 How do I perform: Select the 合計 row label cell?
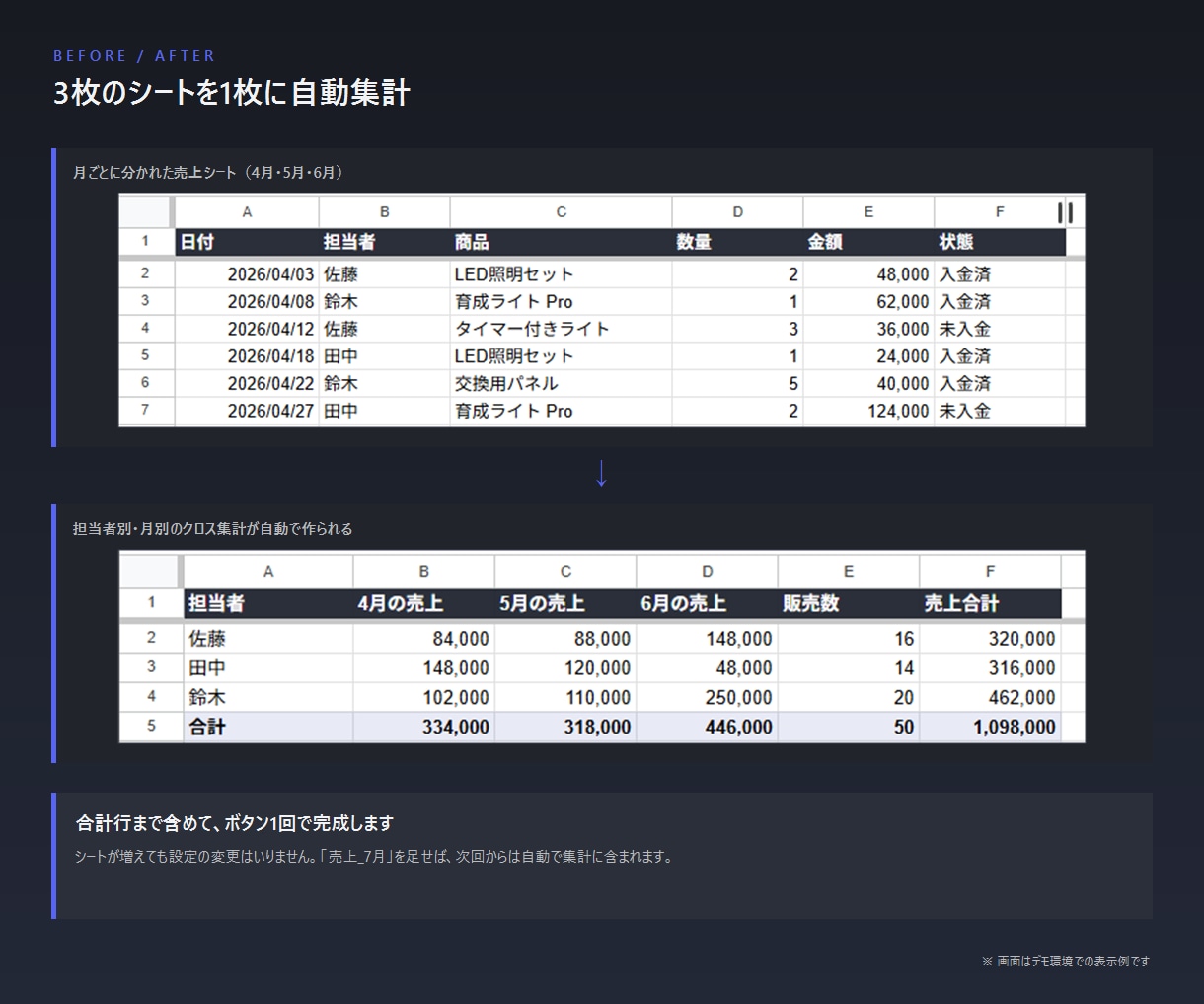(x=267, y=727)
